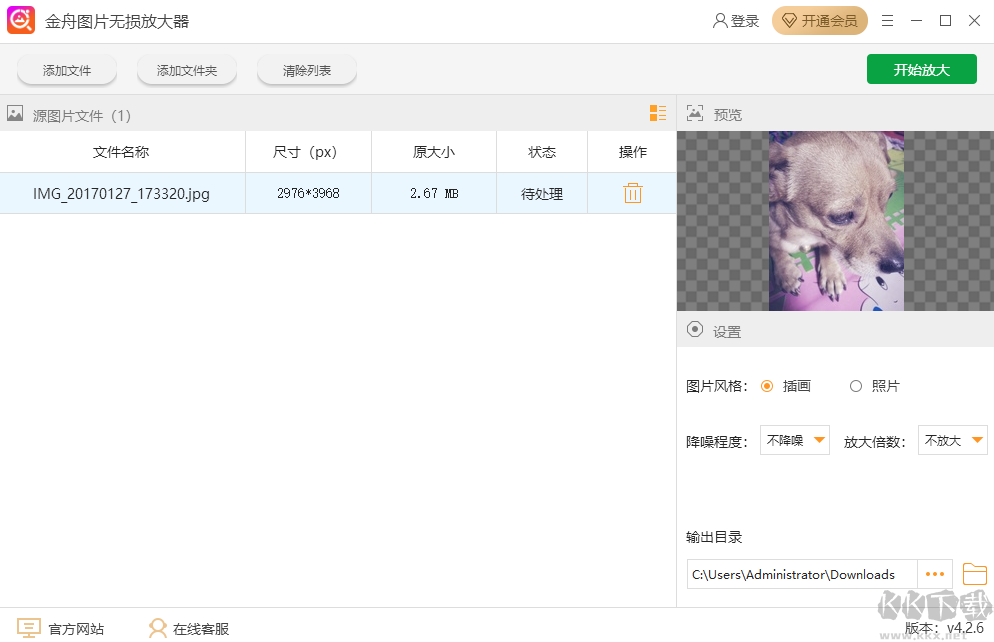The width and height of the screenshot is (994, 642).
Task: Select the 照片 image style radio
Action: click(x=856, y=385)
